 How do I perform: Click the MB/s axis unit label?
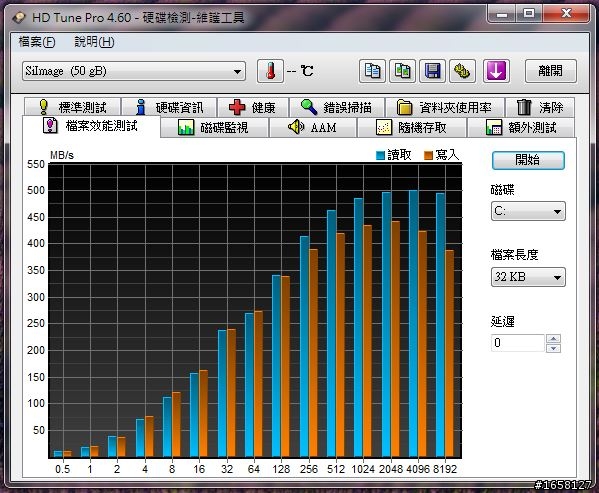click(62, 155)
